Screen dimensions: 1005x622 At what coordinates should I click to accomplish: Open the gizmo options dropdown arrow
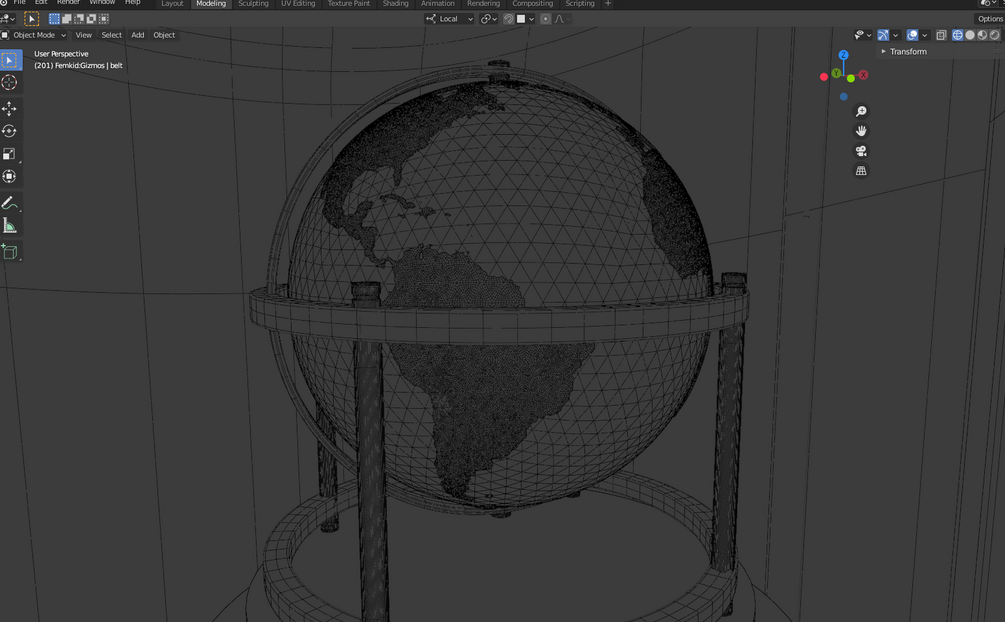(895, 35)
